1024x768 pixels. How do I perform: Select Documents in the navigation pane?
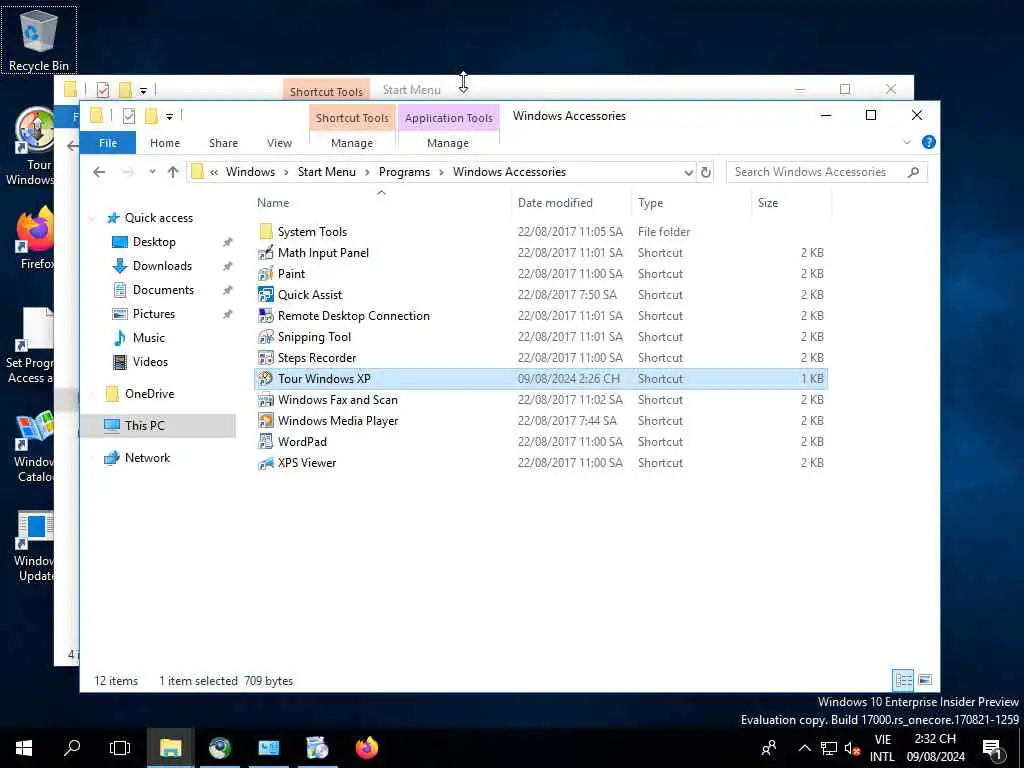pos(163,290)
